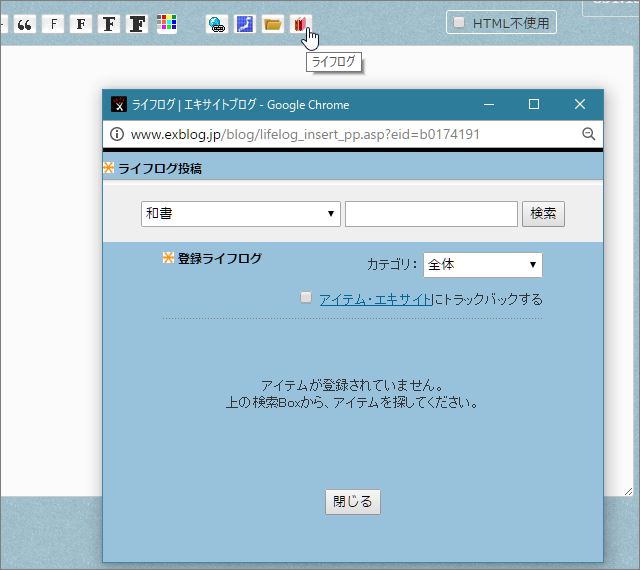
Task: Click the ライフログ投稿 heading text
Action: pos(160,169)
